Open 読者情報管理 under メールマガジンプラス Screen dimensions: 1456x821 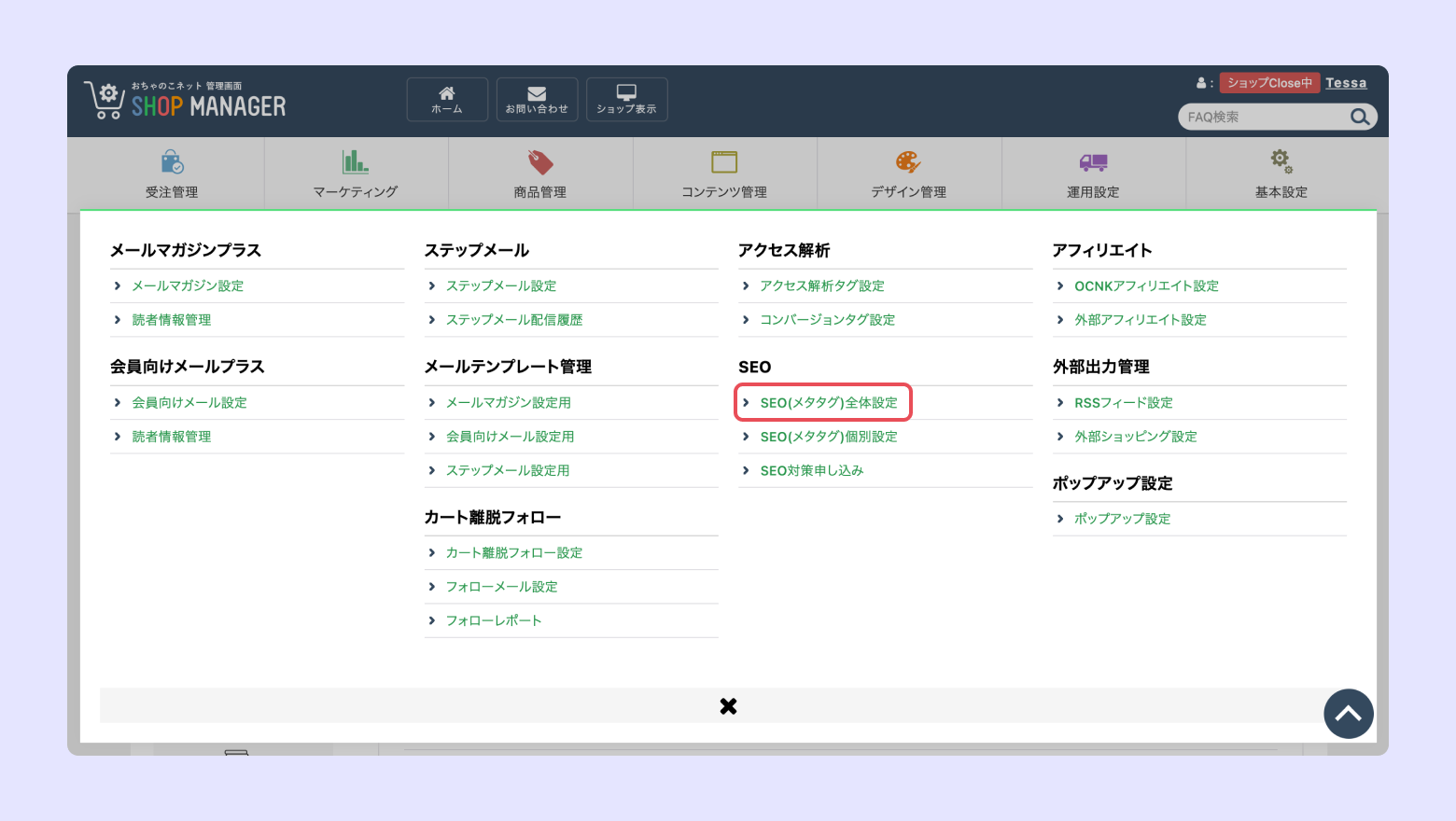172,320
